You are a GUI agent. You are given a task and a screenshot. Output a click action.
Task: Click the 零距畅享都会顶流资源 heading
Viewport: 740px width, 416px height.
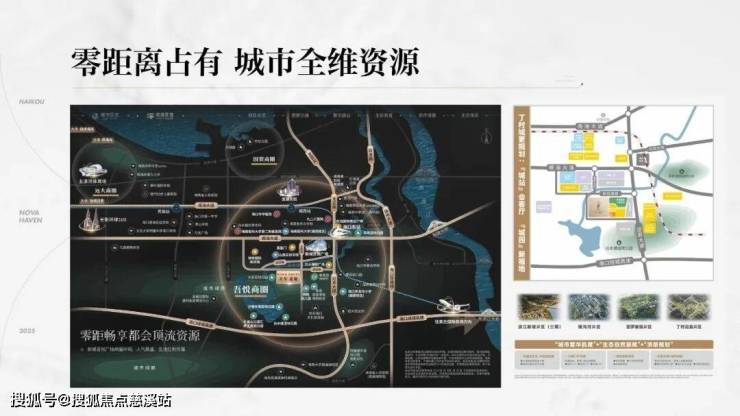(140, 336)
